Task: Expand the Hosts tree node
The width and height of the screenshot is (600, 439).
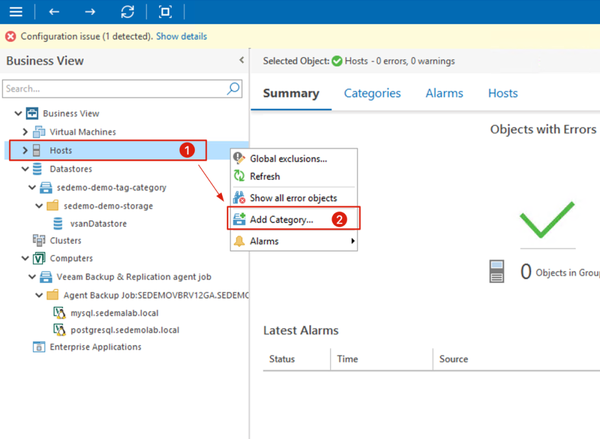Action: click(x=25, y=150)
